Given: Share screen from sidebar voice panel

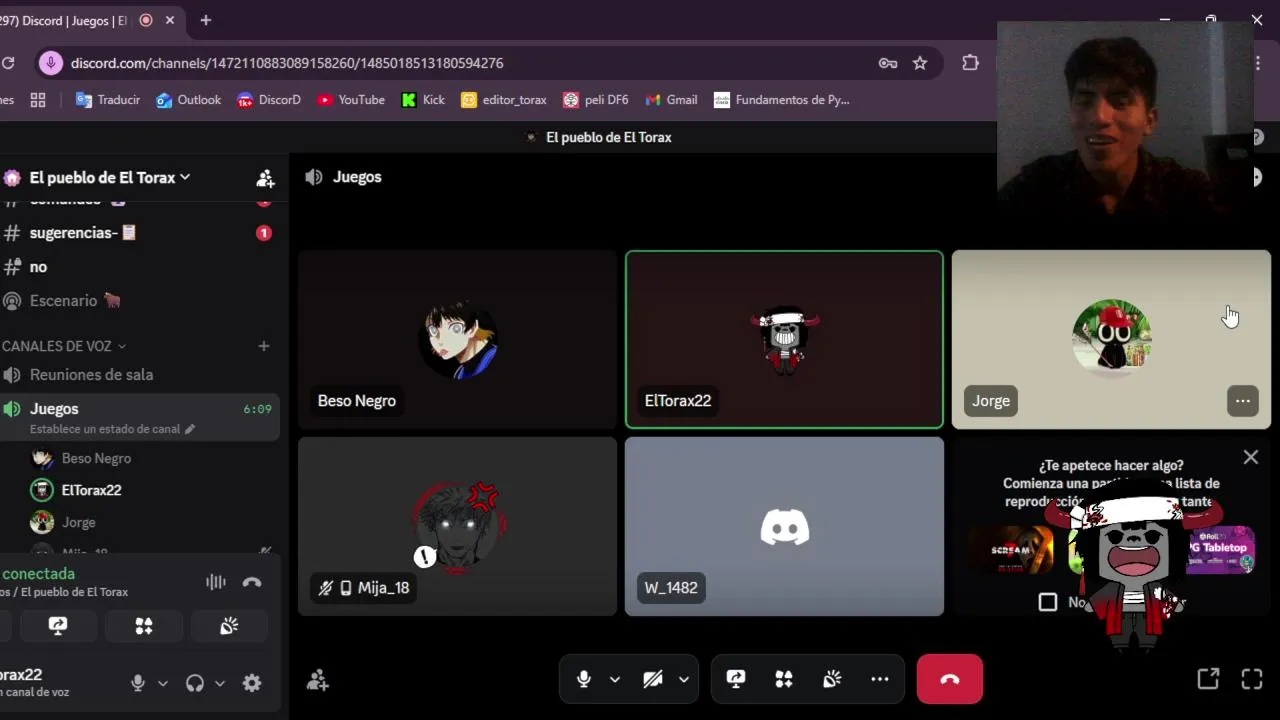Looking at the screenshot, I should tap(58, 626).
